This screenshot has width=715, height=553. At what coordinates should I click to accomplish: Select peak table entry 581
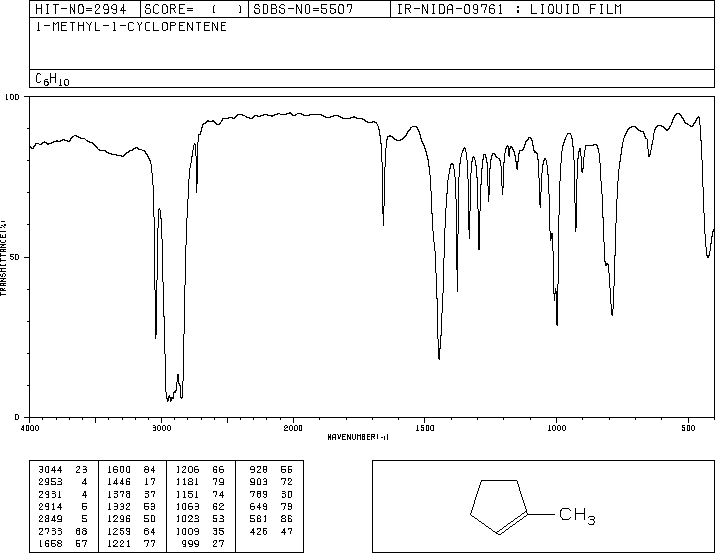point(271,519)
